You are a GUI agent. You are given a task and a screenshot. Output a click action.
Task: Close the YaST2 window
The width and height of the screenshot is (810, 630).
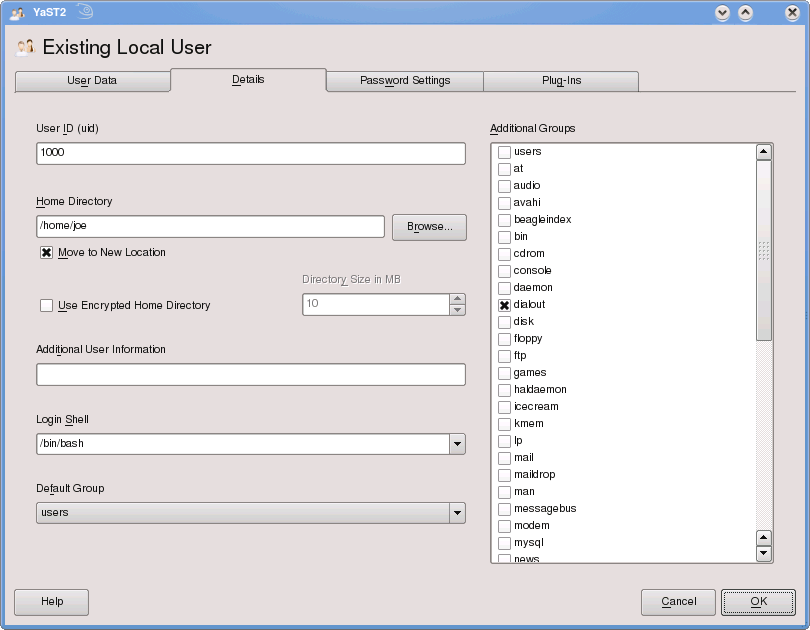(792, 12)
